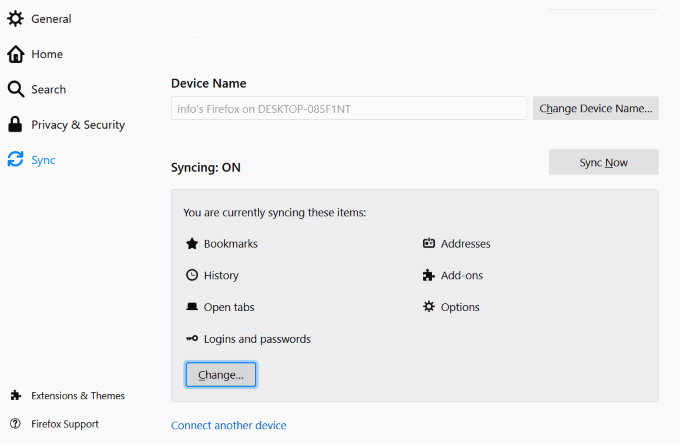Click the Sync arrows icon
680x444 pixels.
point(15,160)
